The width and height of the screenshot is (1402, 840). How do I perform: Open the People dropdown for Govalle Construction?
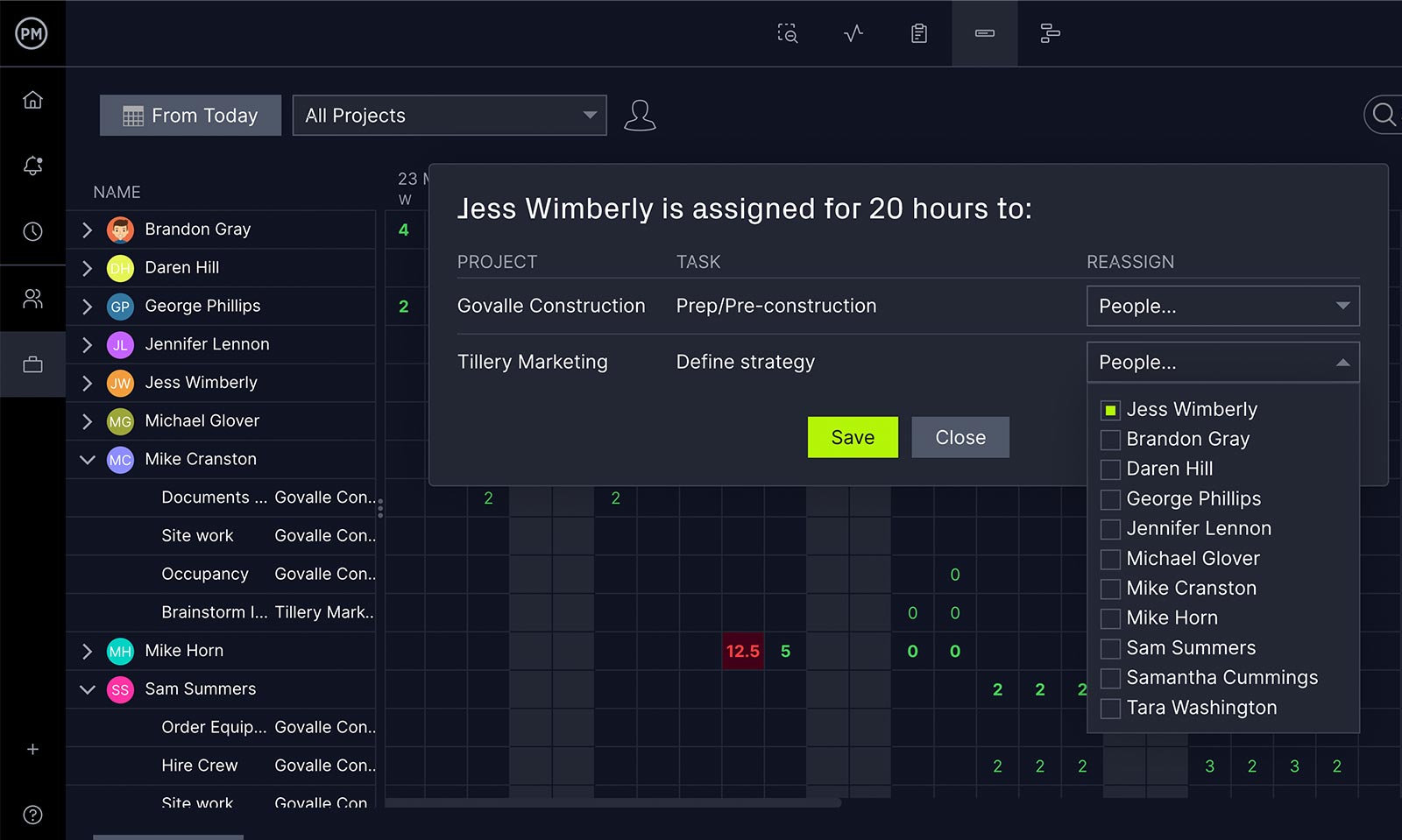[x=1222, y=306]
